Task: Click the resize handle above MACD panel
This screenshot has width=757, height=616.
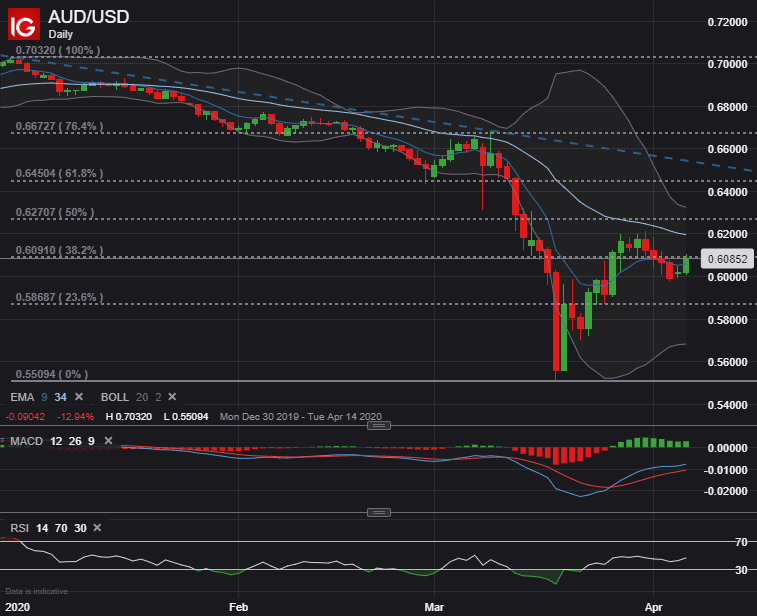Action: [x=378, y=425]
